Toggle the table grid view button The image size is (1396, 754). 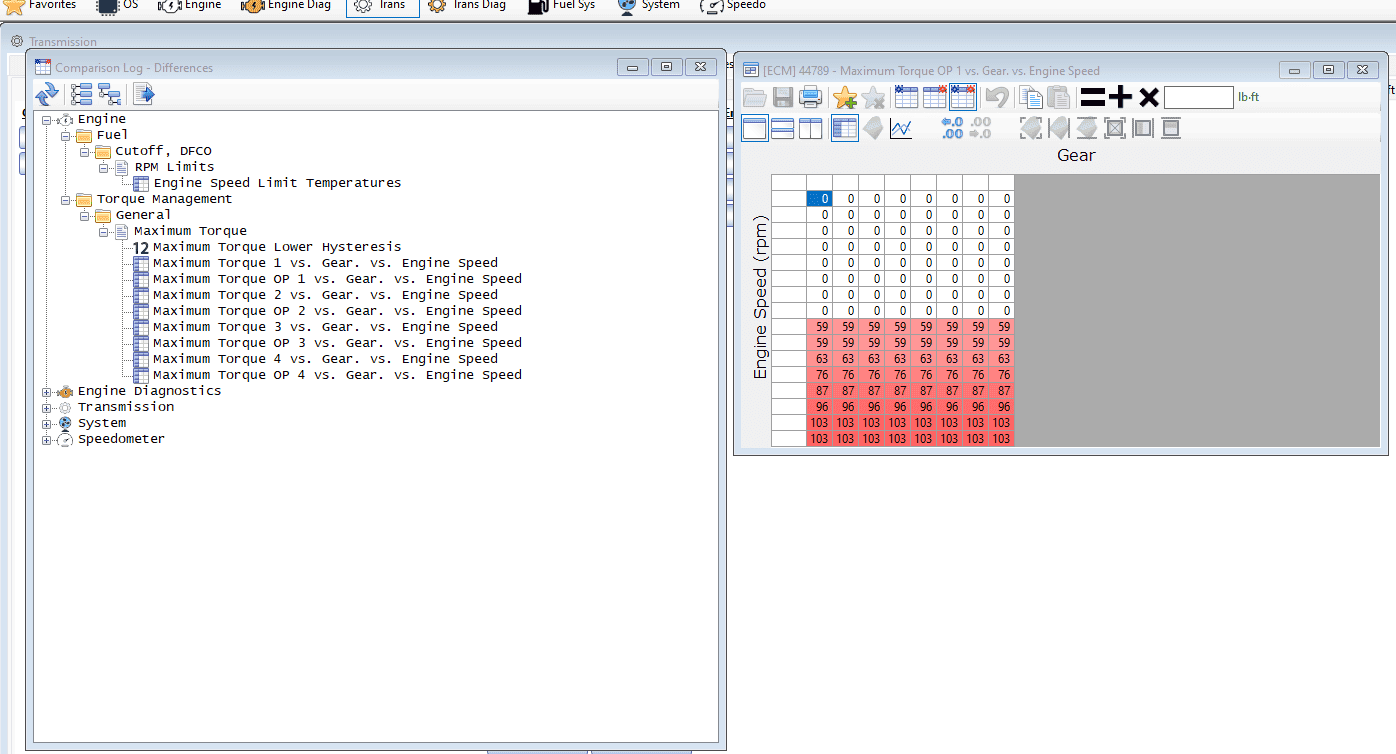tap(845, 128)
